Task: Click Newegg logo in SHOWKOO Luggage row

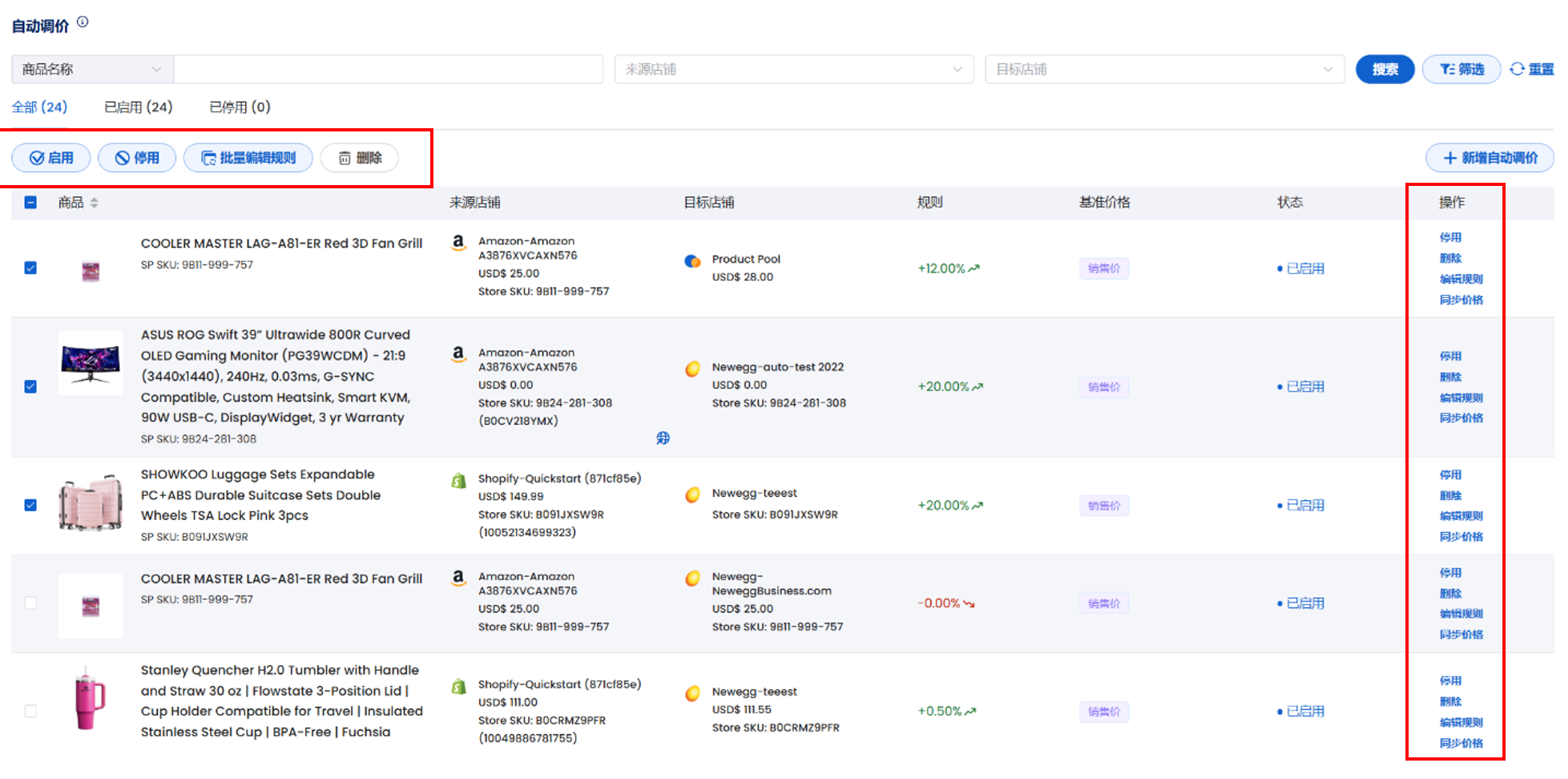Action: tap(692, 494)
